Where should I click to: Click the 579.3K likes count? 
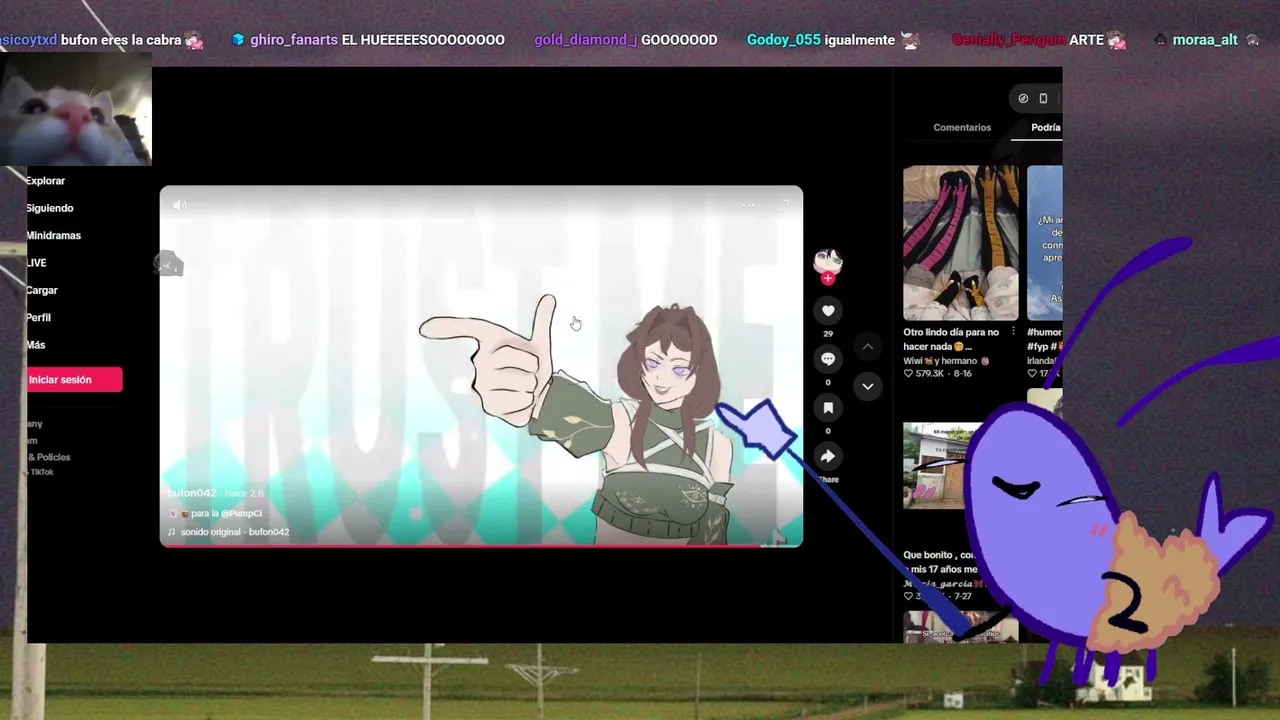(931, 373)
